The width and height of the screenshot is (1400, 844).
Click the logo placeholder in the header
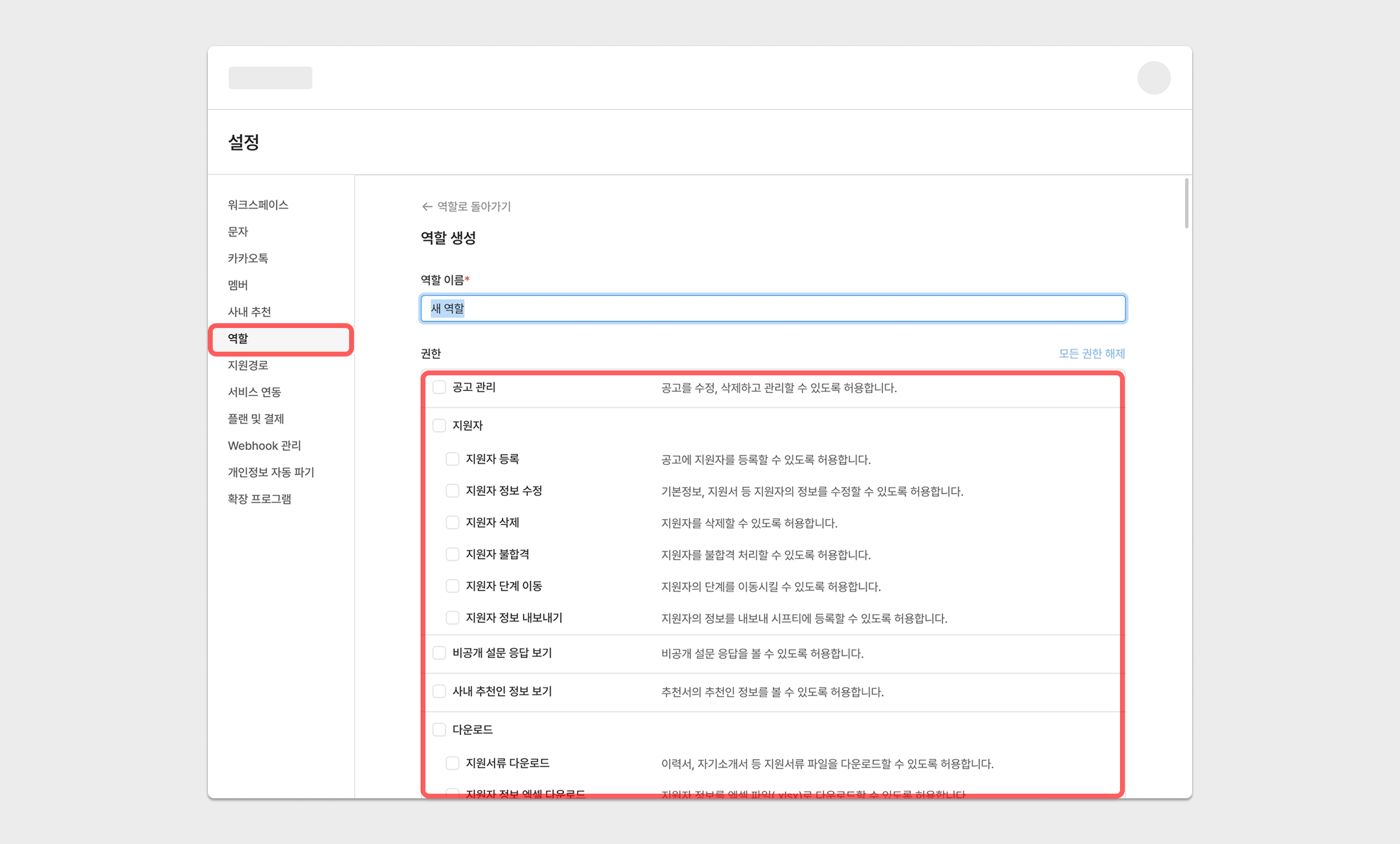270,78
